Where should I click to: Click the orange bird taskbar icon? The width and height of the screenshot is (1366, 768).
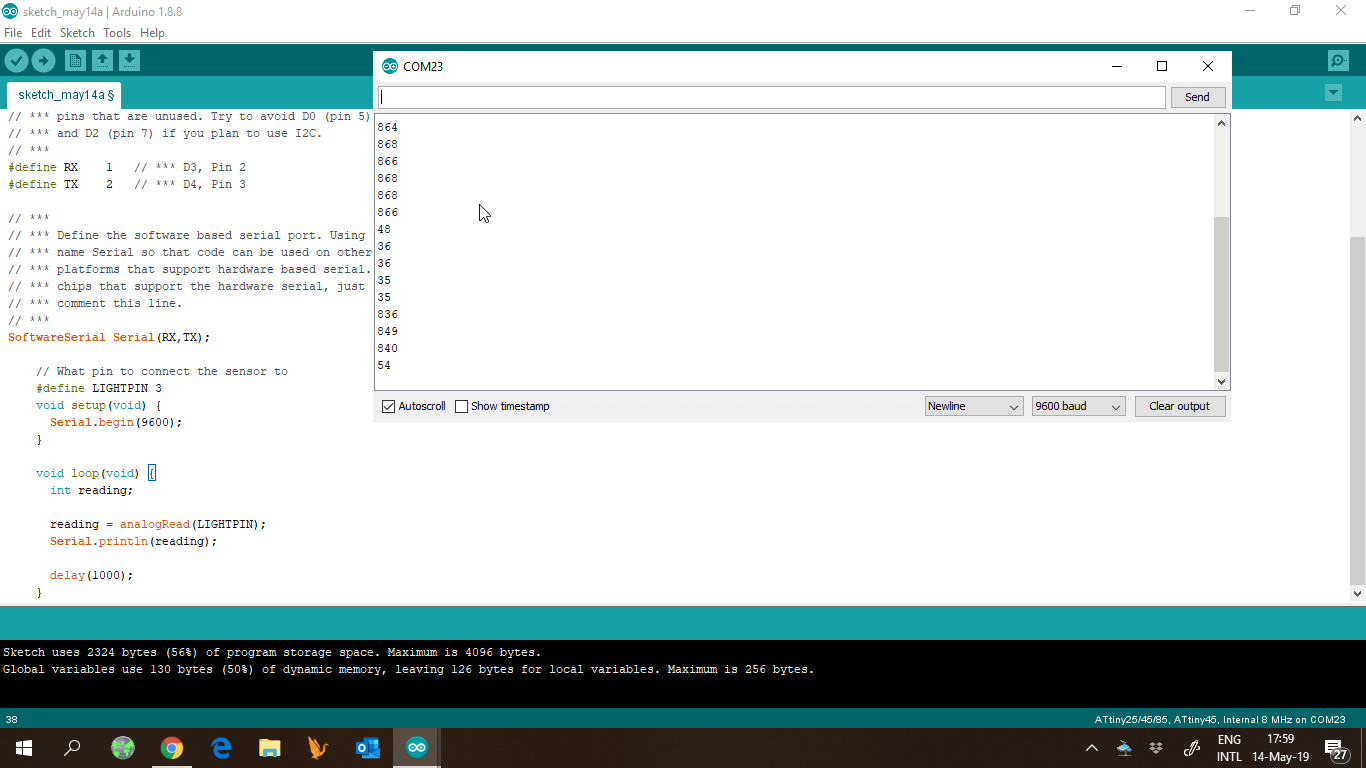point(319,748)
